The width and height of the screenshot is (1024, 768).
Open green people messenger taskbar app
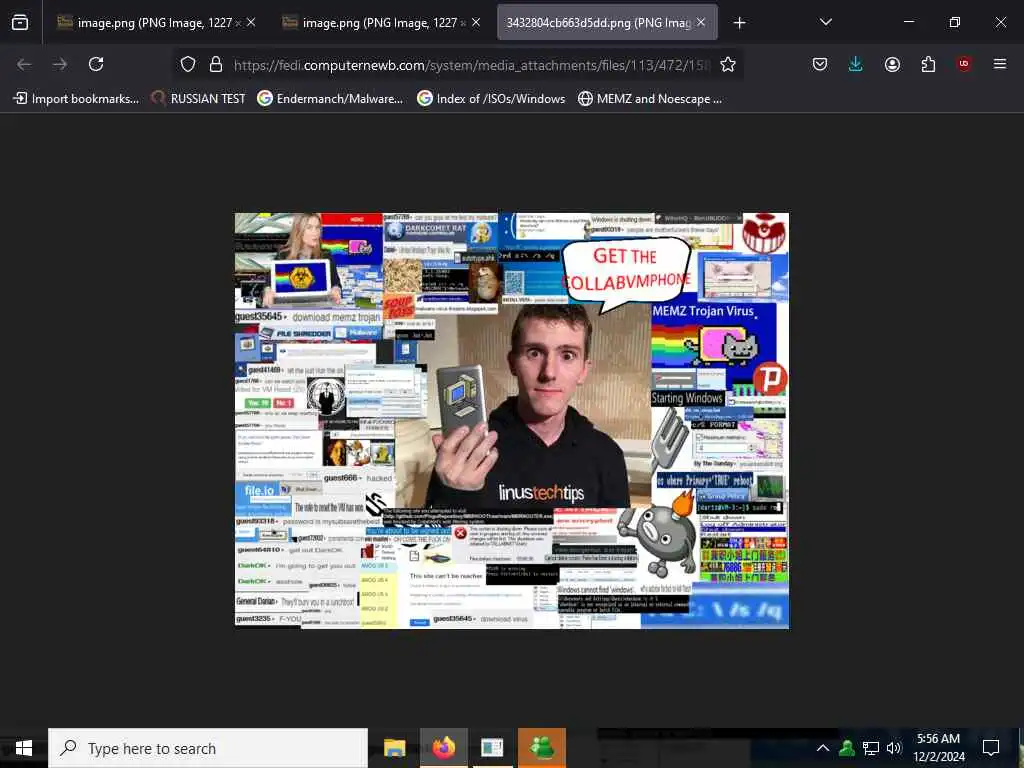541,748
